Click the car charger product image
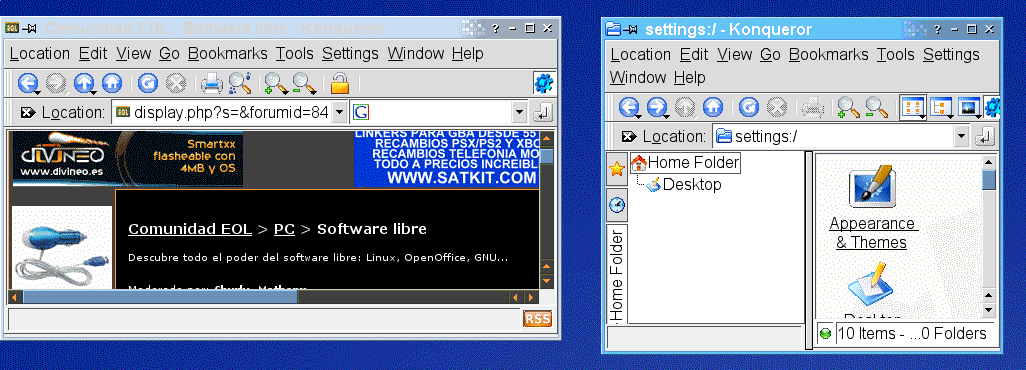 (62, 248)
